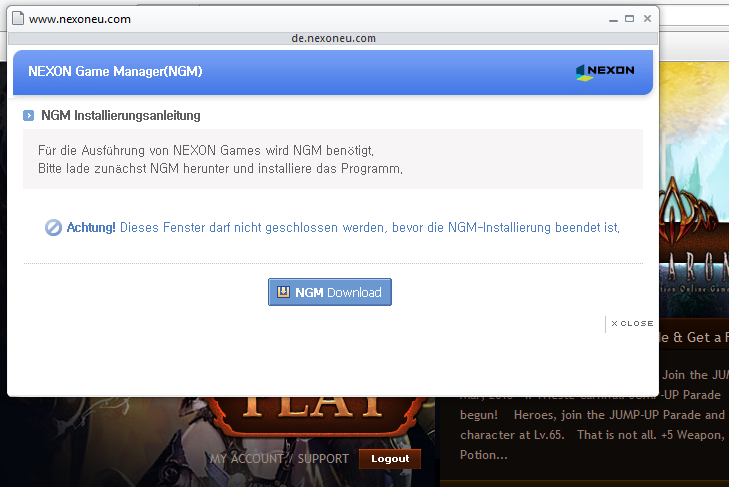729x487 pixels.
Task: Open MY ACCOUNT link on background page
Action: (246, 459)
